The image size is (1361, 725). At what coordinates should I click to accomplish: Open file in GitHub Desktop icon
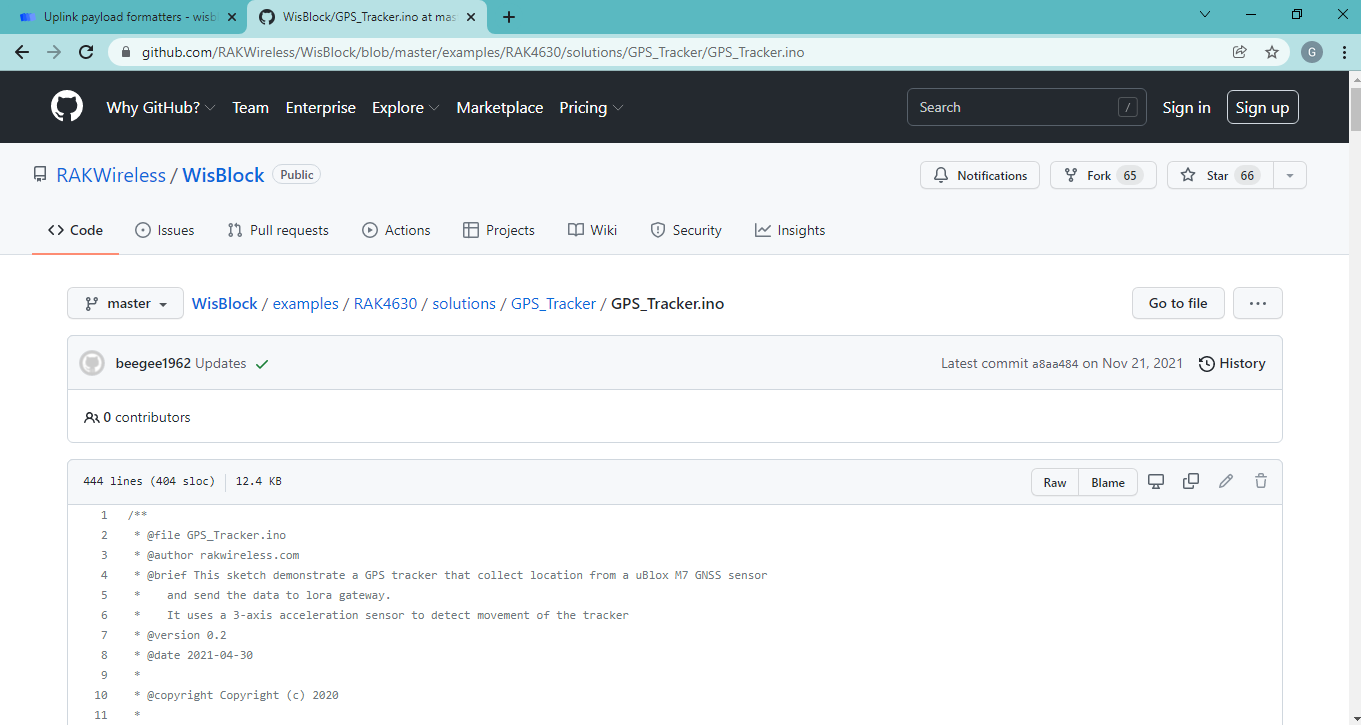(x=1156, y=482)
